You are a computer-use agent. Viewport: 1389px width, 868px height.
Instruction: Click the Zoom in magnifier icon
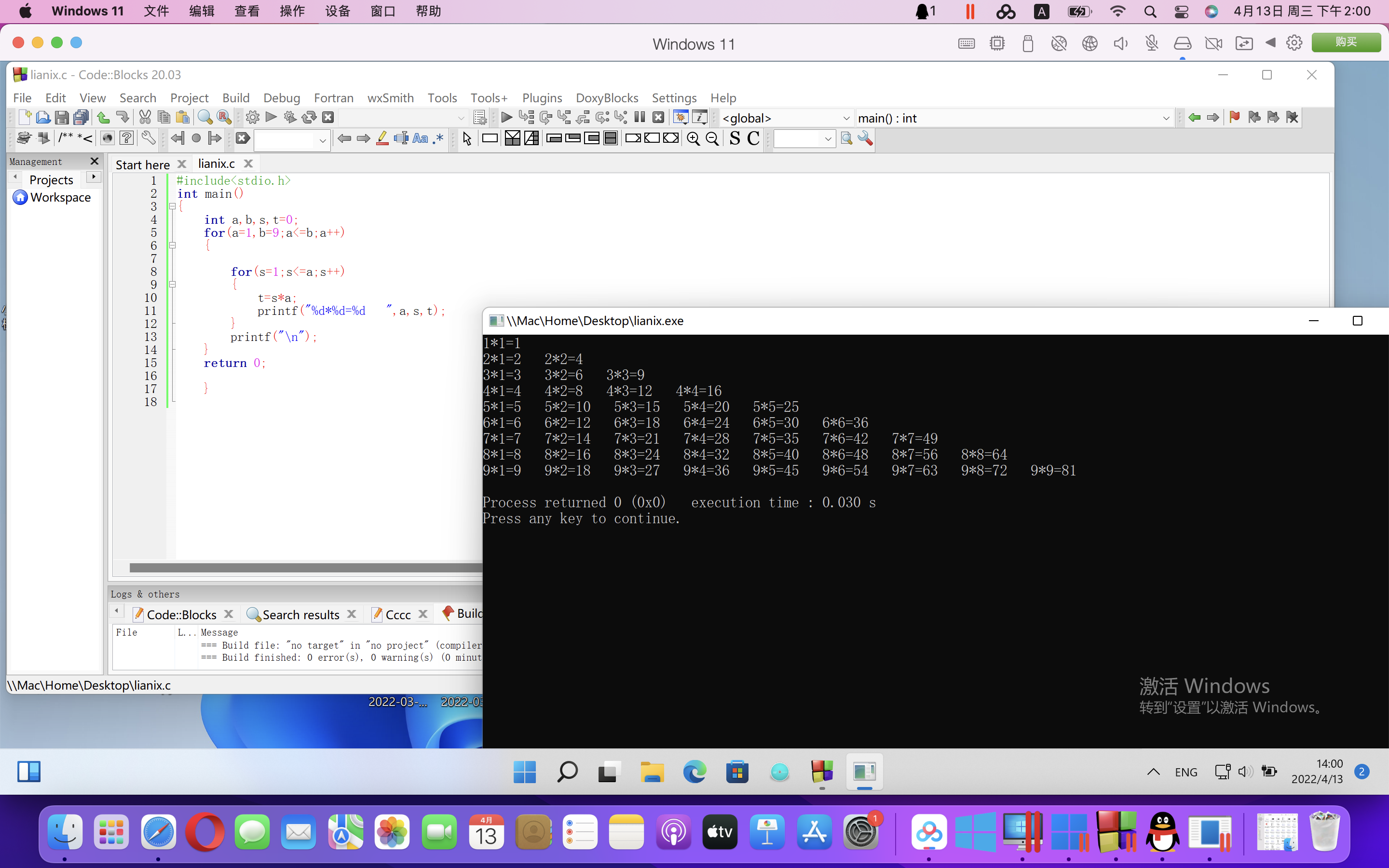(693, 139)
